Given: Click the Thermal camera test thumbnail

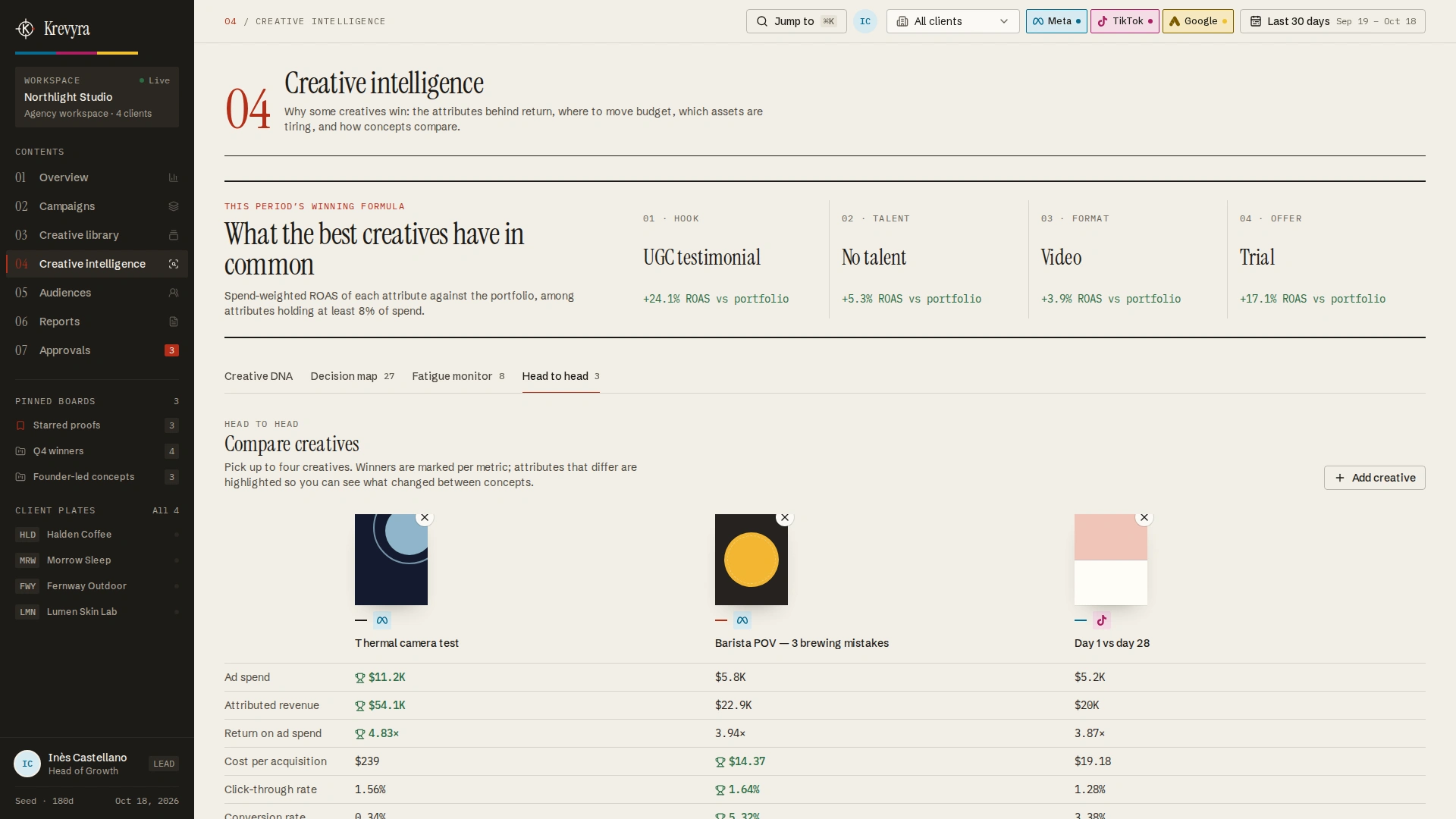Looking at the screenshot, I should [x=391, y=560].
